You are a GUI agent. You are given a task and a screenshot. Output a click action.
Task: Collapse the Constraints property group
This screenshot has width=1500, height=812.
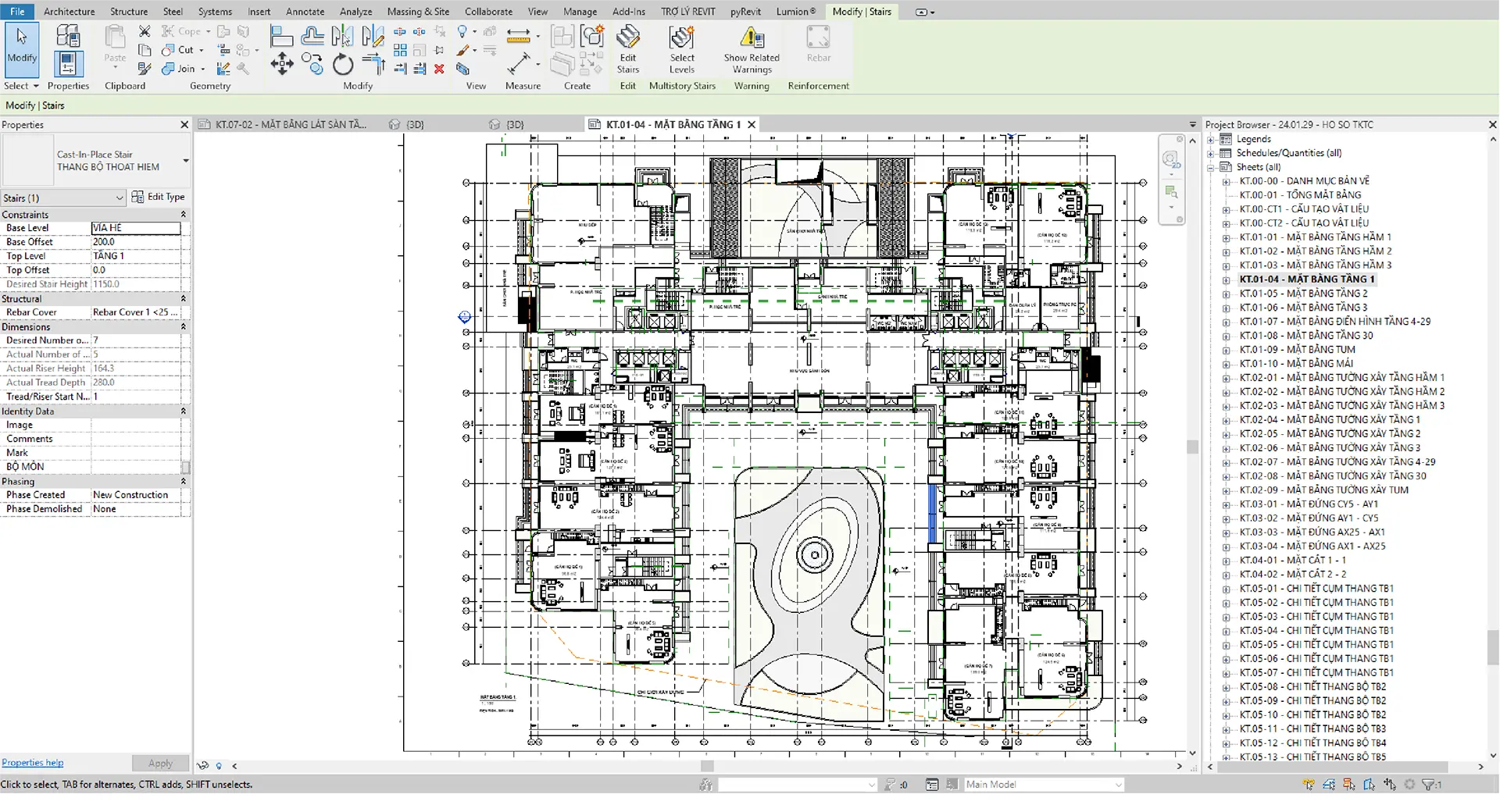pyautogui.click(x=184, y=215)
